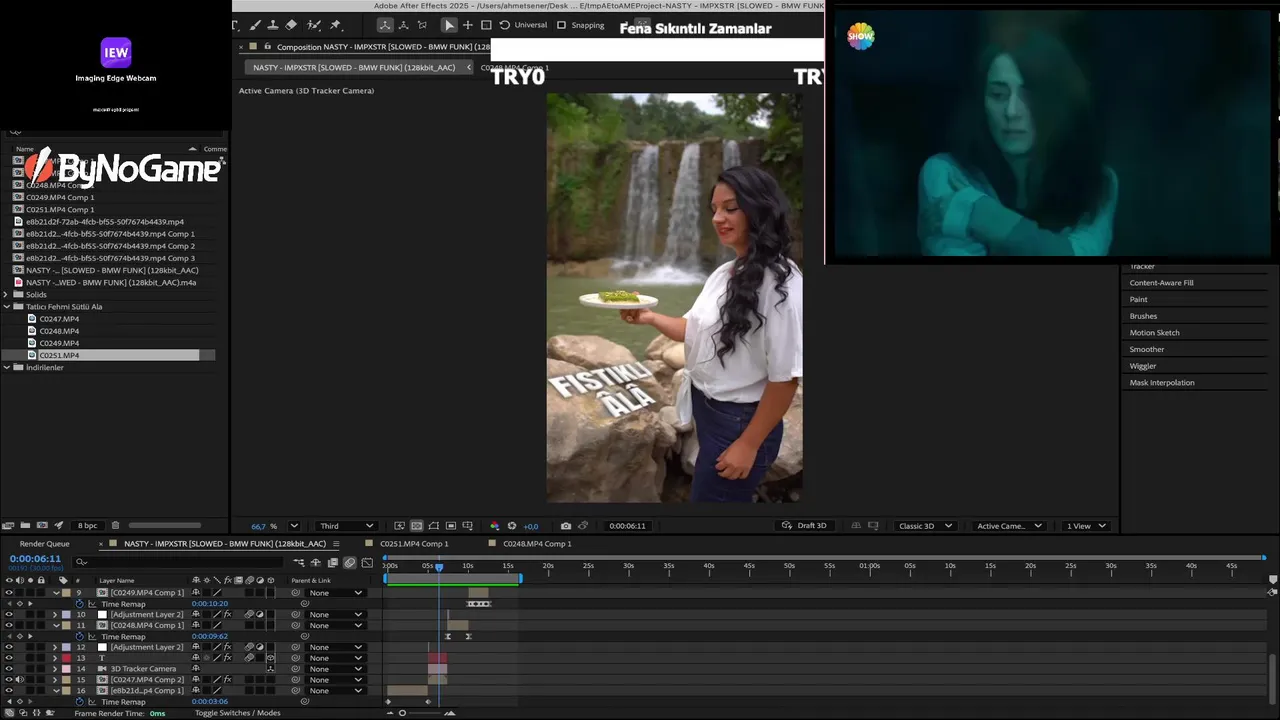Open the 8 bpc color depth setting
Image resolution: width=1280 pixels, height=720 pixels.
(x=88, y=526)
